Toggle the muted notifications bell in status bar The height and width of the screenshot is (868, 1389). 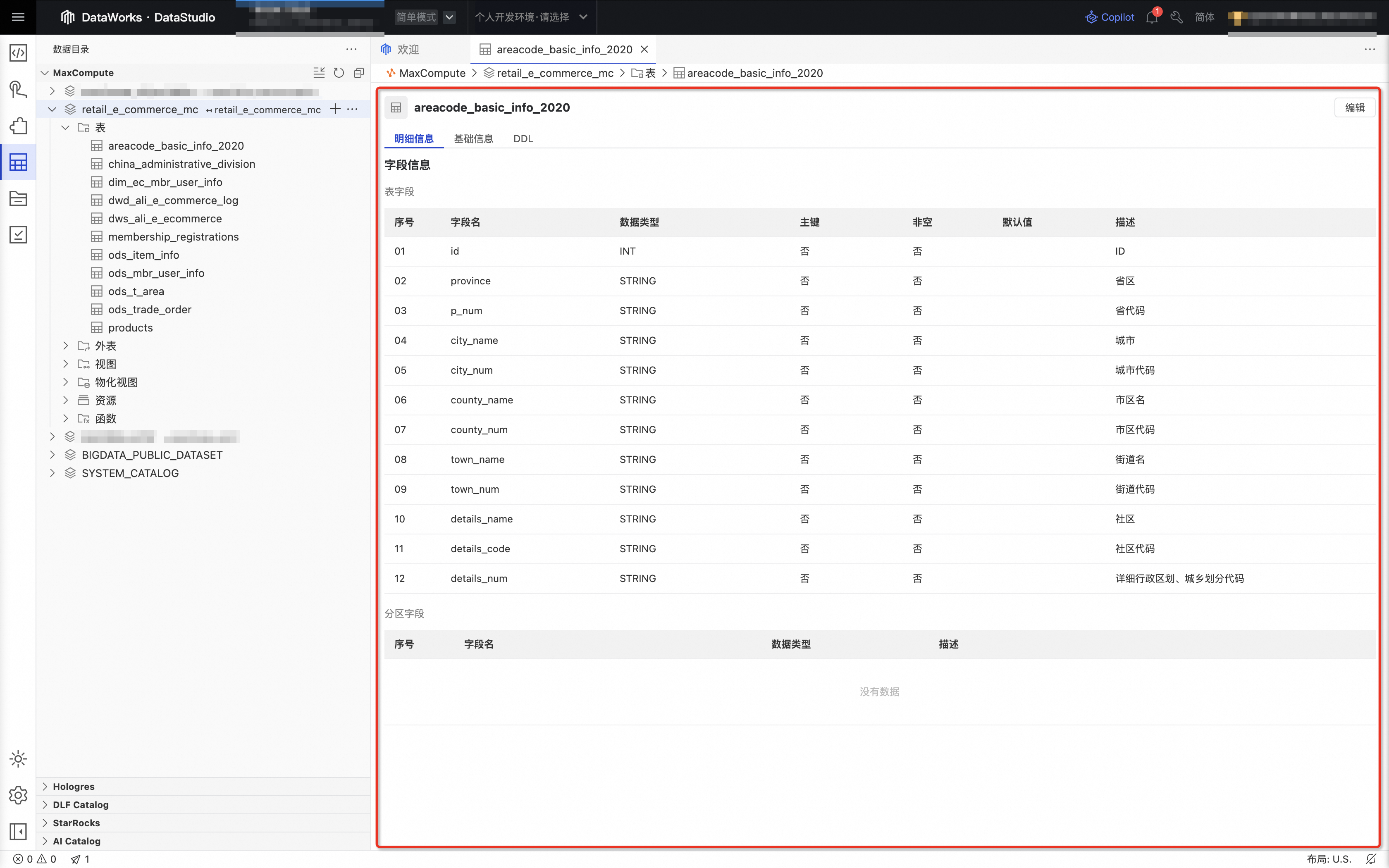coord(1371,859)
